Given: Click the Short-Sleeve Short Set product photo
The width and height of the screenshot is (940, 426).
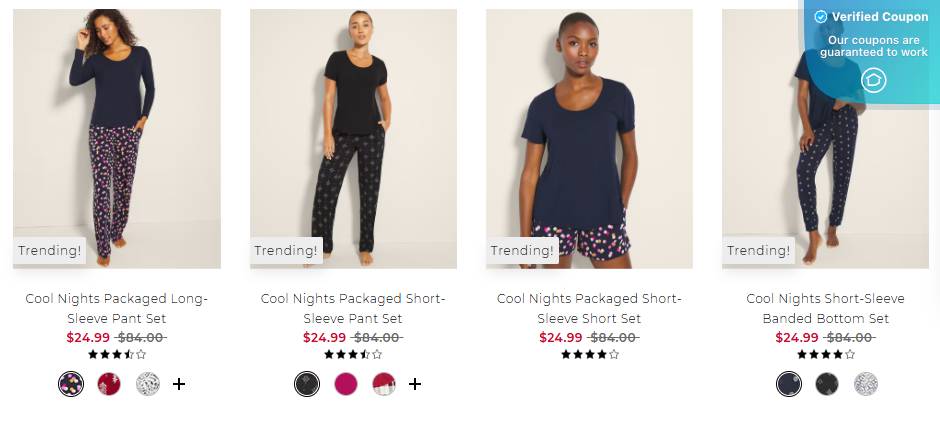Looking at the screenshot, I should [589, 138].
